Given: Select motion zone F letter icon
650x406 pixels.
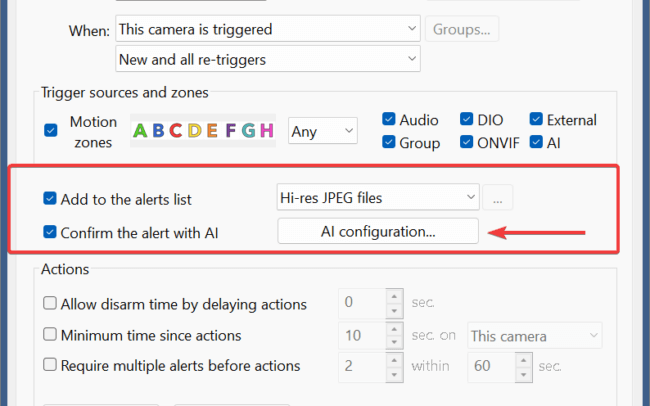Looking at the screenshot, I should point(230,131).
